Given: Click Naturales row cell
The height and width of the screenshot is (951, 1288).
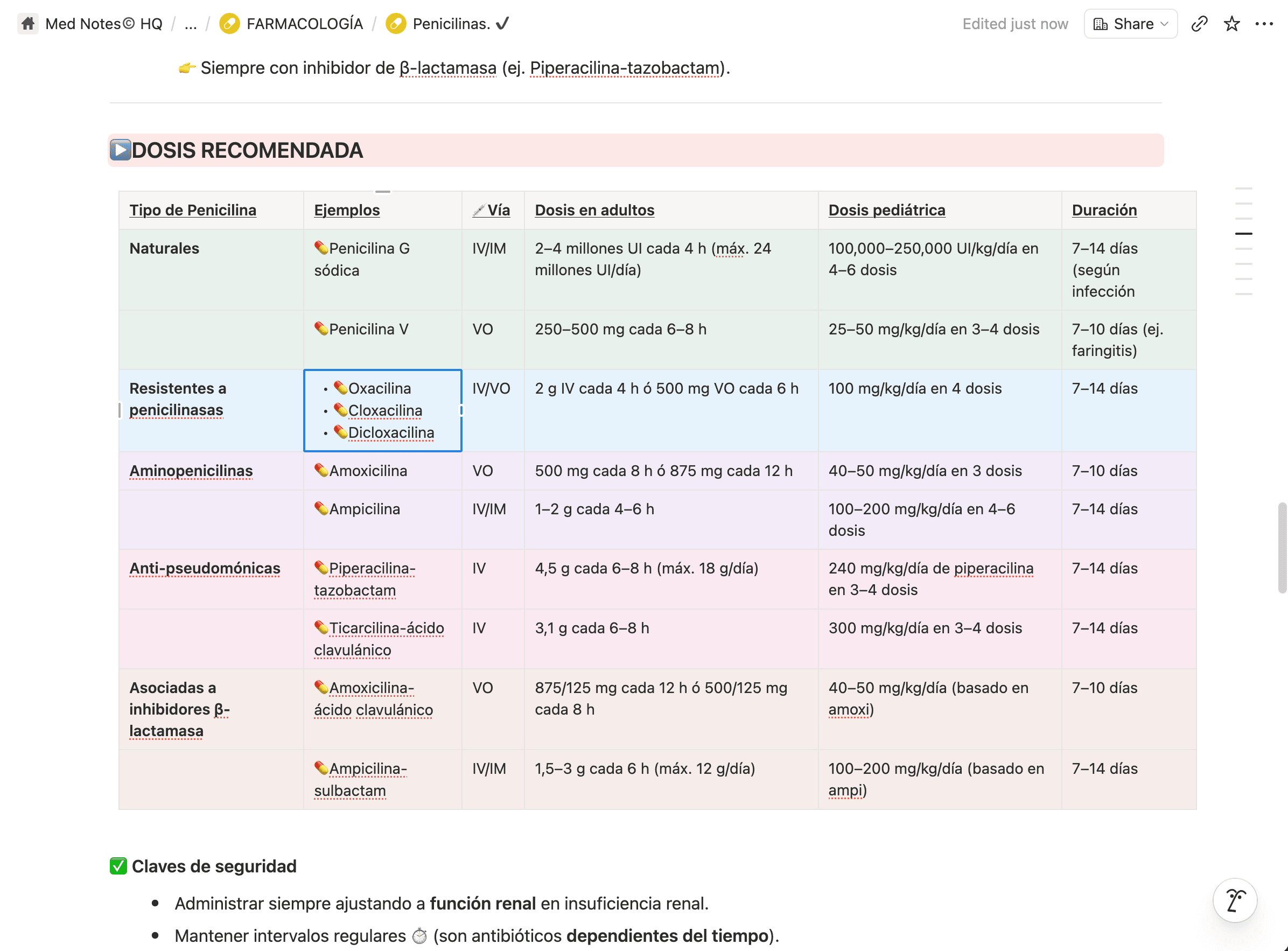Looking at the screenshot, I should click(x=211, y=270).
